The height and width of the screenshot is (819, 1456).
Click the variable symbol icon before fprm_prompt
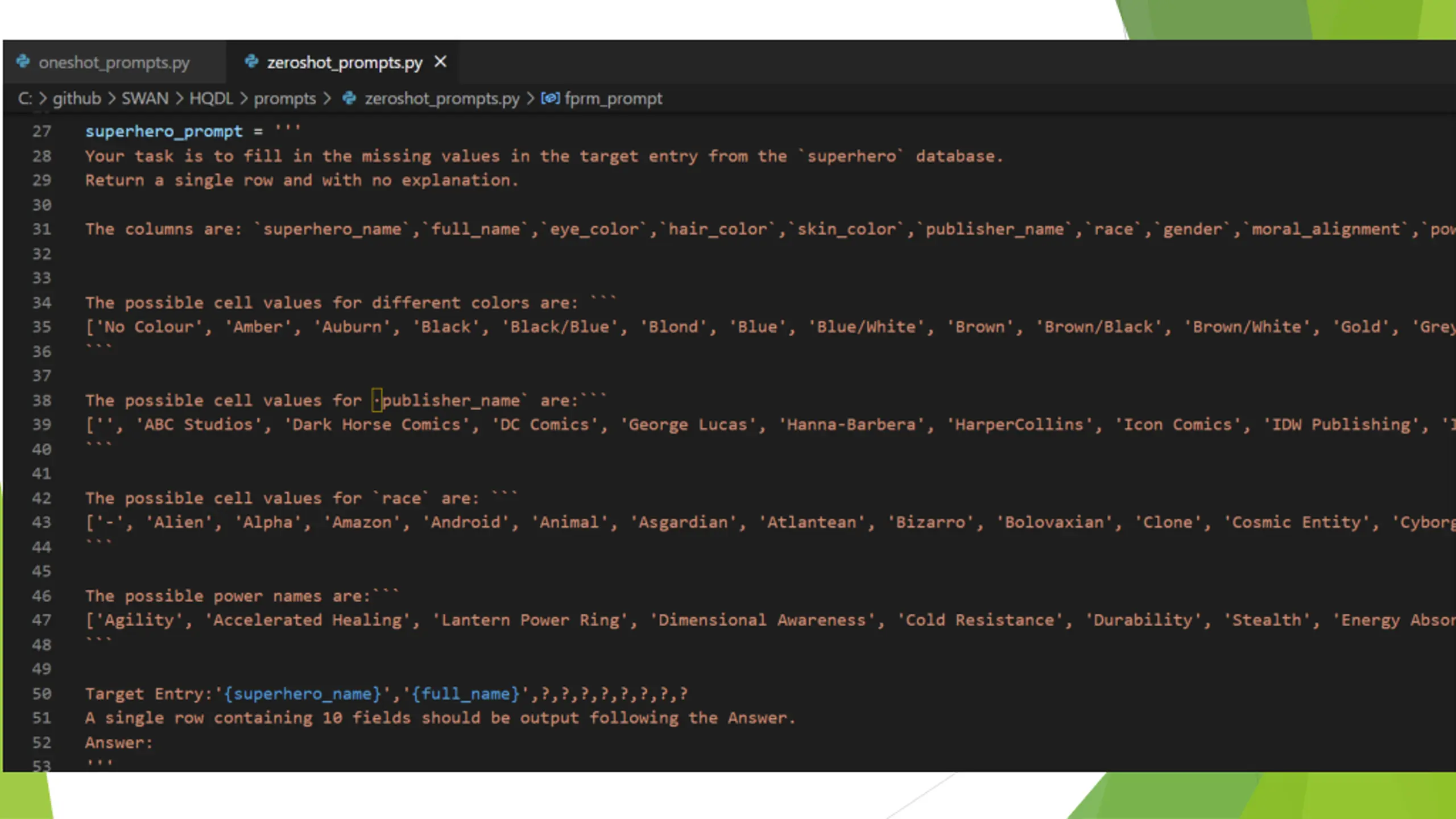(x=550, y=98)
